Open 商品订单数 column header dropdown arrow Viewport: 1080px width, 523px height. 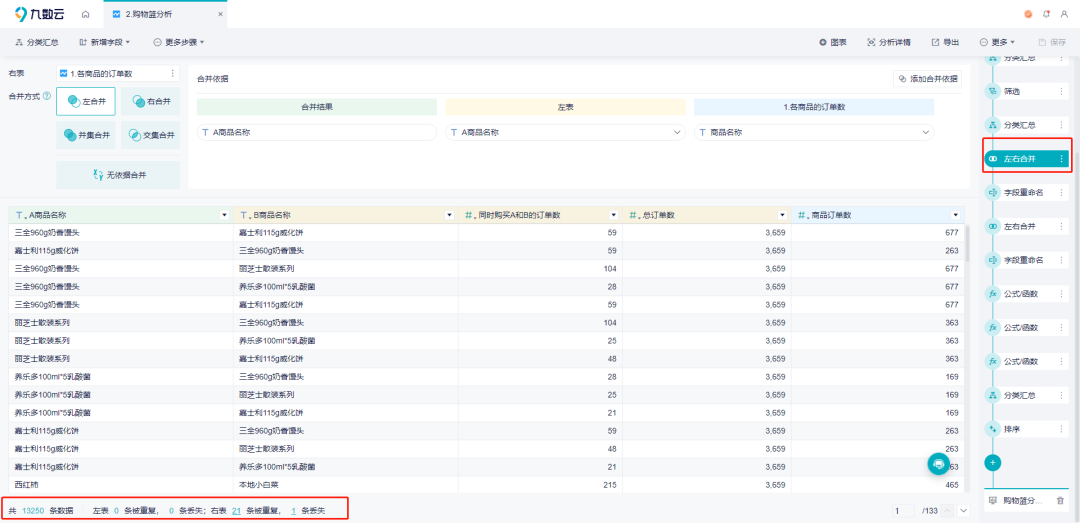click(955, 215)
